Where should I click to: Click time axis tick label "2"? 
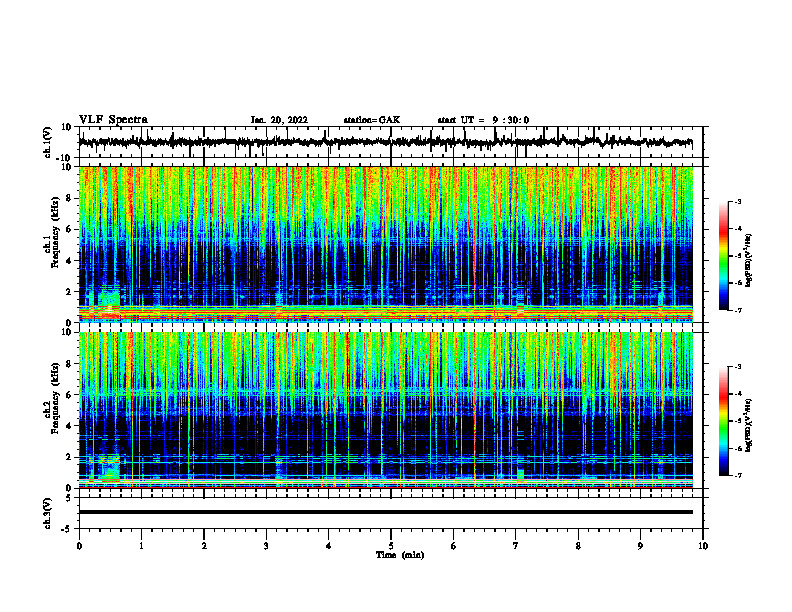(x=204, y=546)
